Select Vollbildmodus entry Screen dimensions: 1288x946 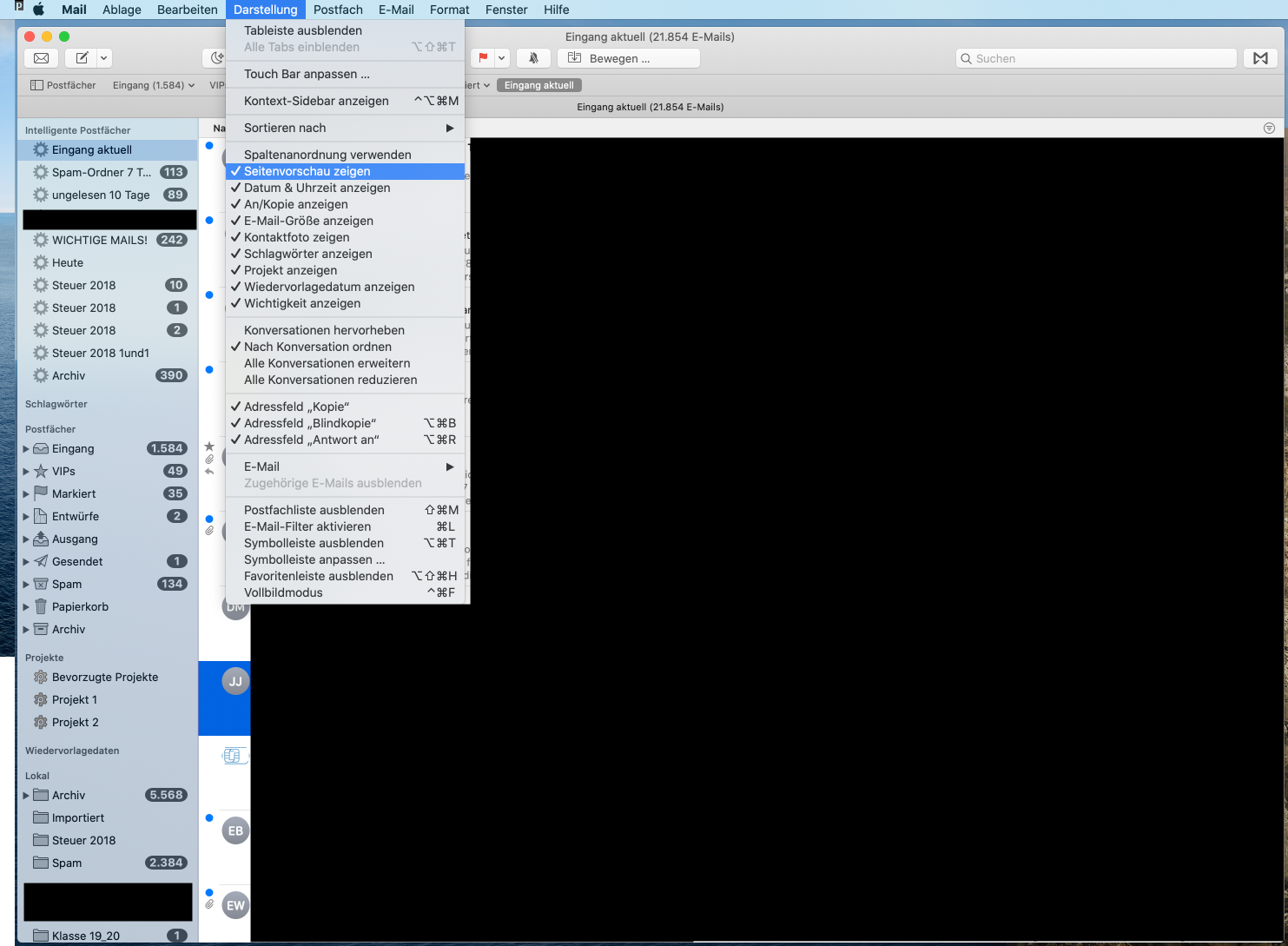pyautogui.click(x=346, y=592)
